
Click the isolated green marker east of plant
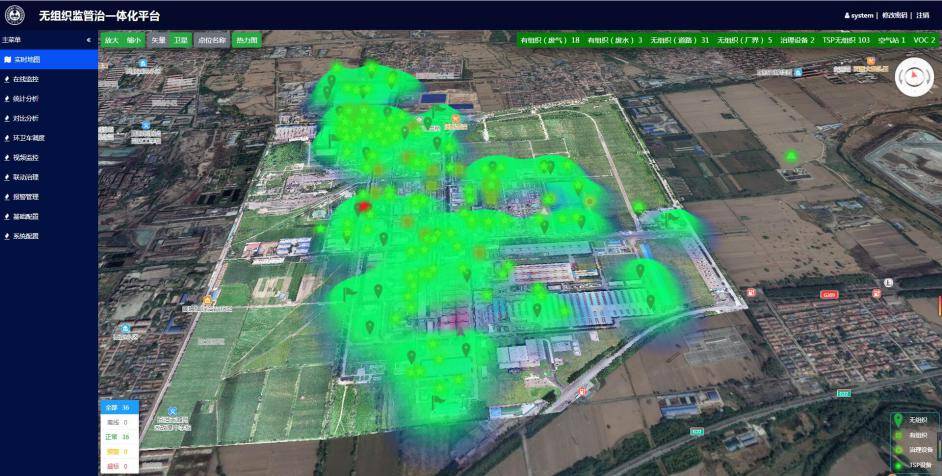tap(791, 156)
